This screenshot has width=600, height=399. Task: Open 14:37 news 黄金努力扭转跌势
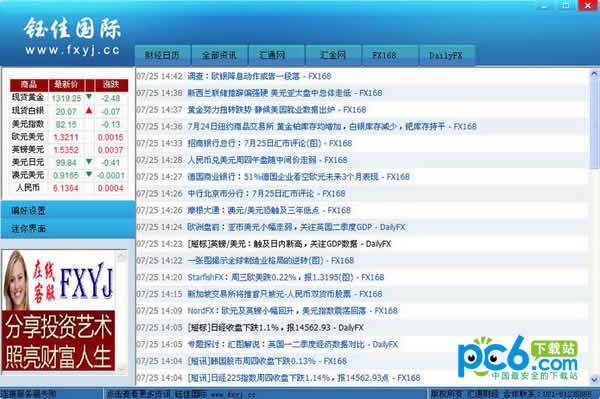[277, 110]
